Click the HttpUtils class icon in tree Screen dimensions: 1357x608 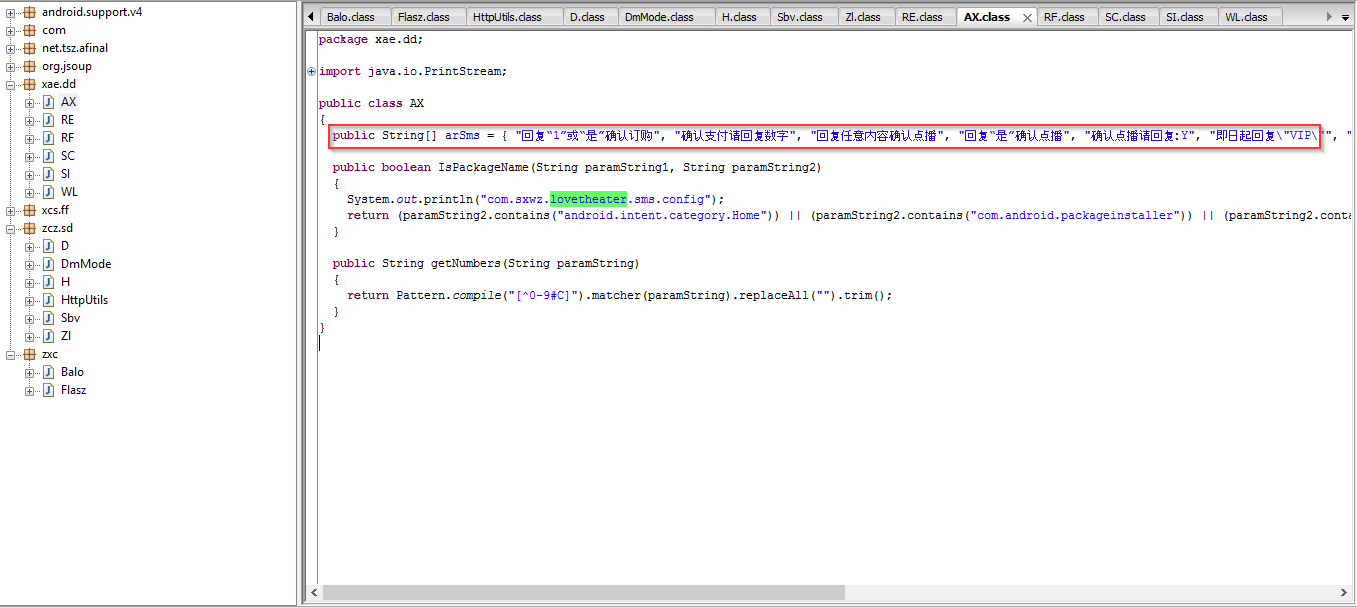tap(47, 300)
